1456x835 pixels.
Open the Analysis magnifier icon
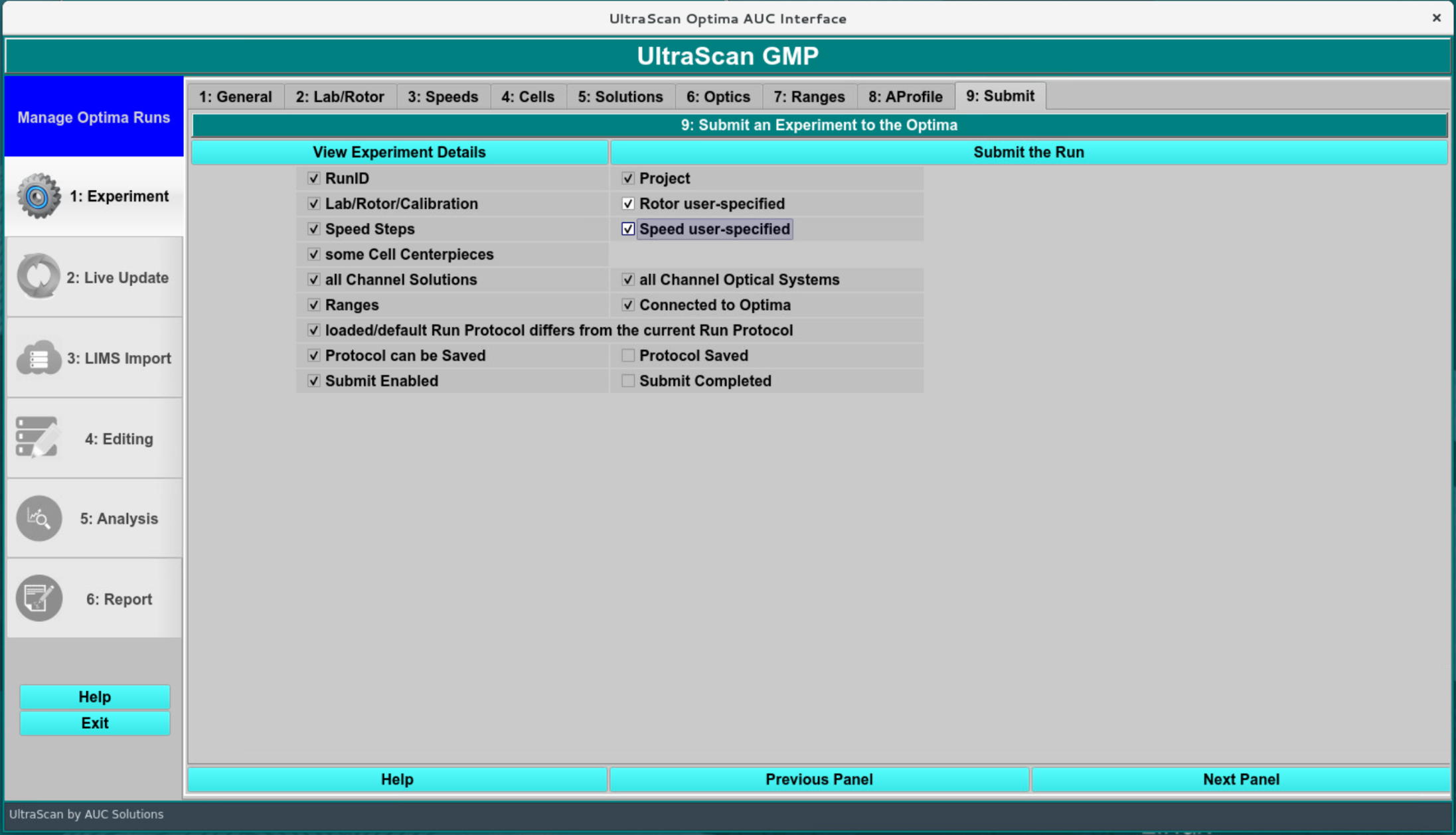coord(39,518)
